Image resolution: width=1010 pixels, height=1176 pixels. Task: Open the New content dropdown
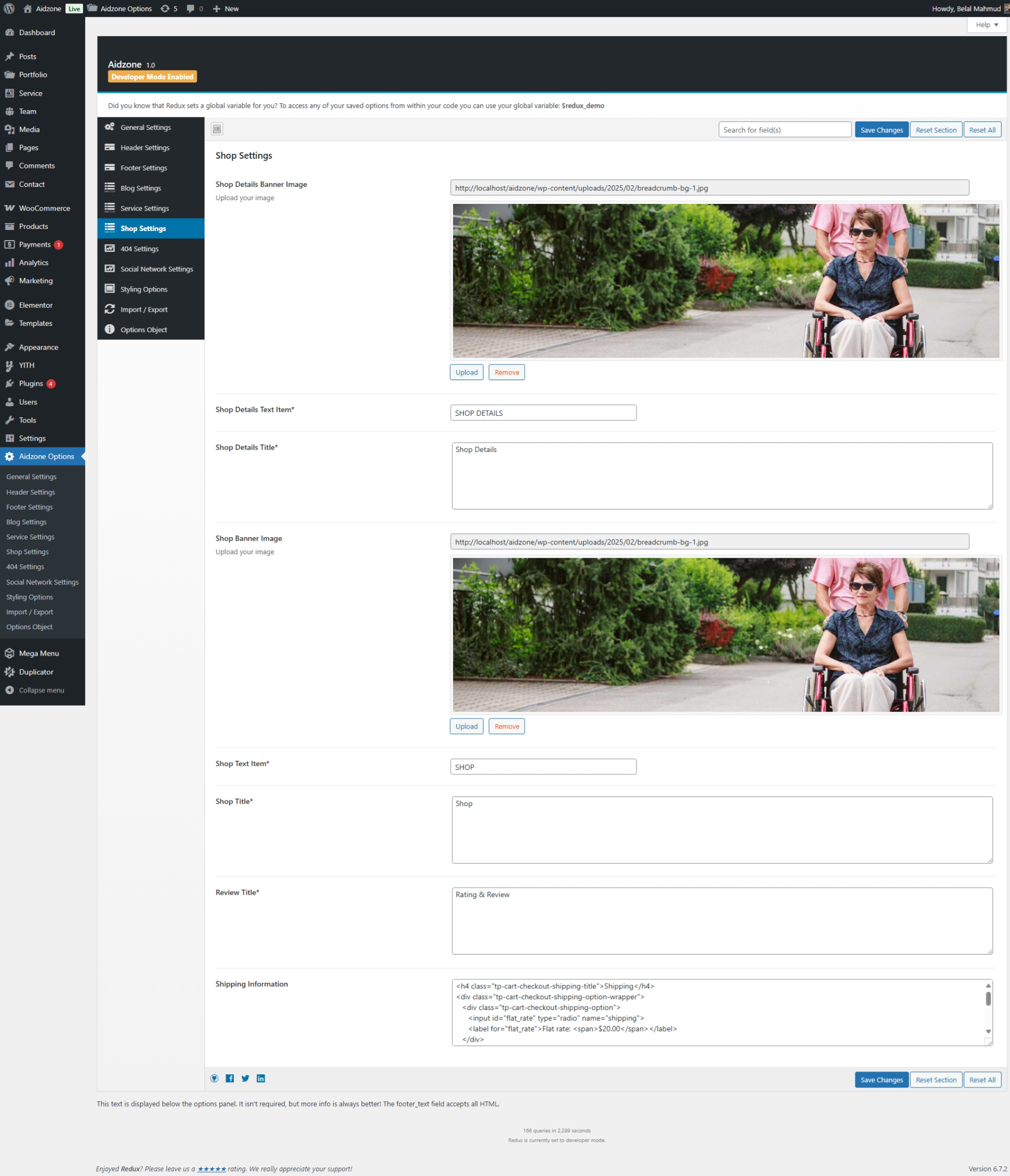pyautogui.click(x=226, y=8)
